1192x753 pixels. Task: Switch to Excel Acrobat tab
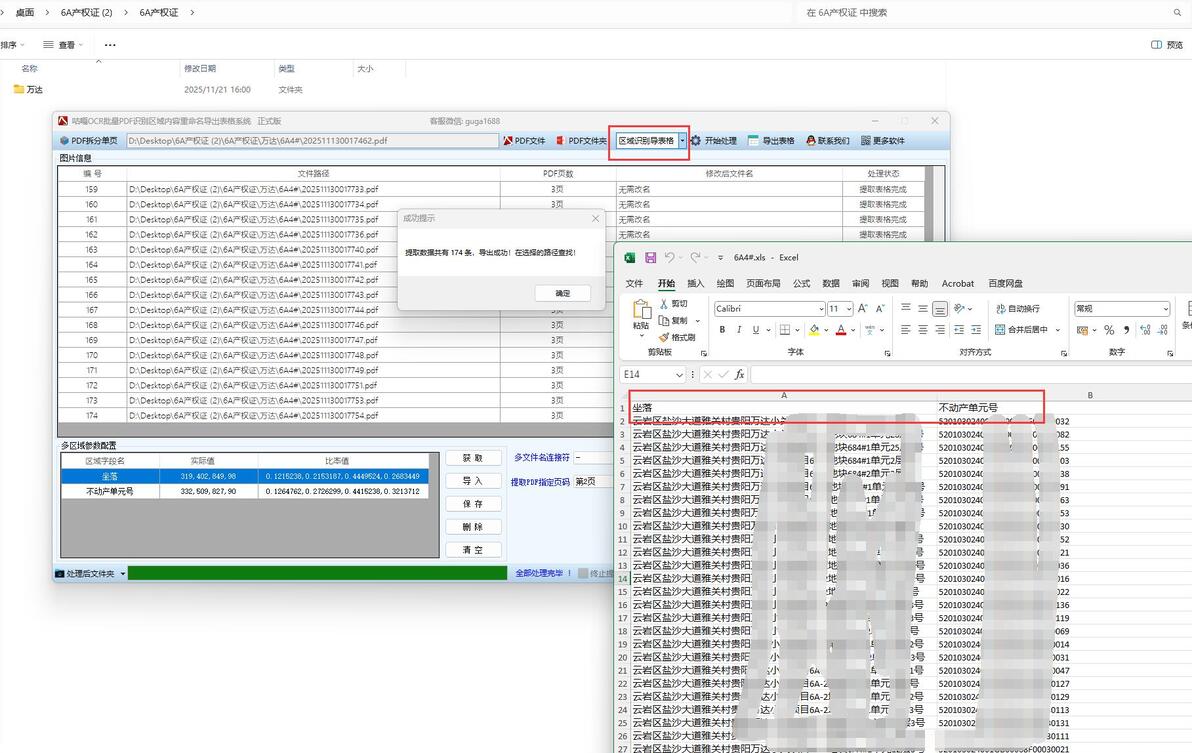pos(958,283)
